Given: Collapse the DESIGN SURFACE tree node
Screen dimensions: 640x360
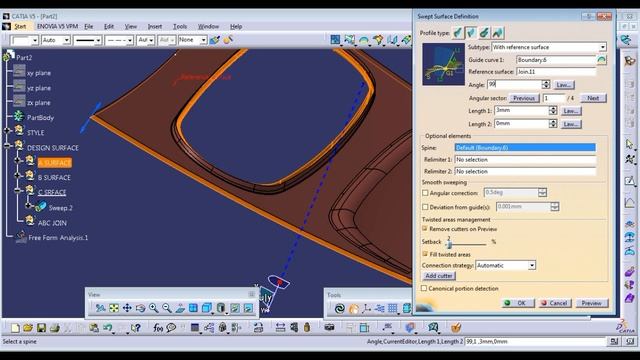Looking at the screenshot, I should [x=7, y=145].
